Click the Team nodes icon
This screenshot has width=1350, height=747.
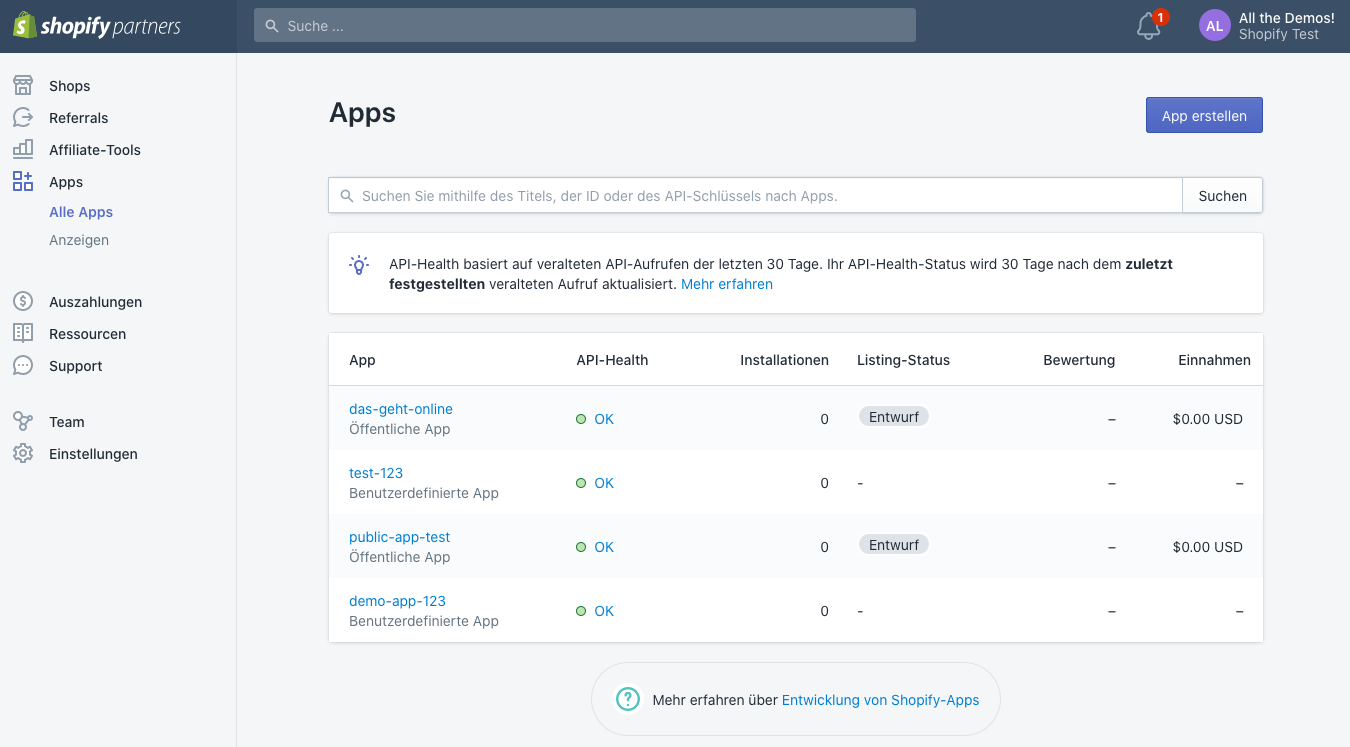click(23, 422)
